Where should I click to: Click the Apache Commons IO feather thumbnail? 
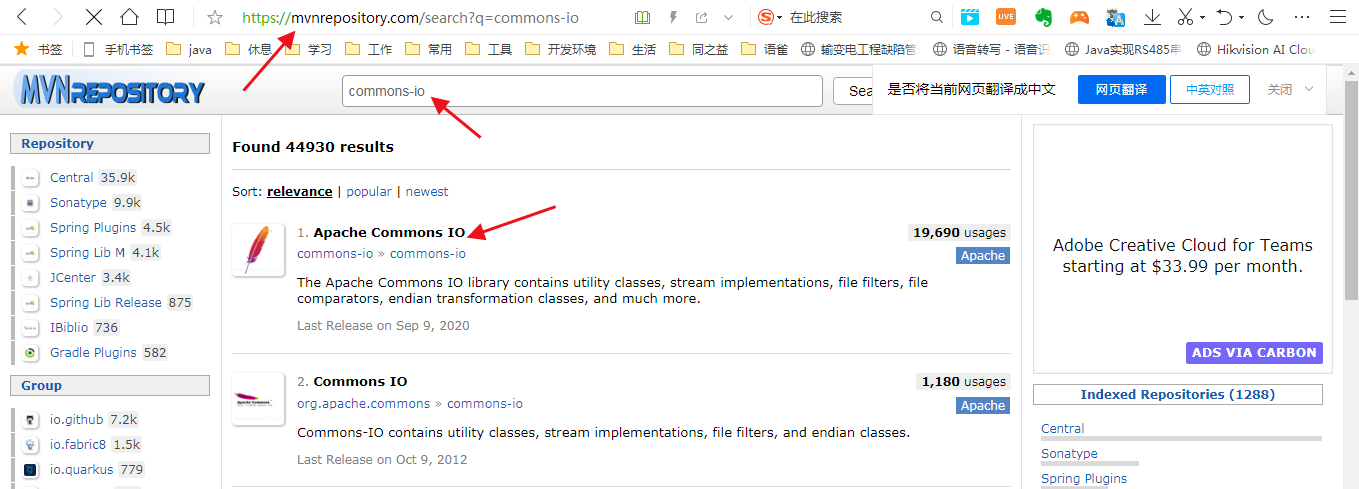click(x=258, y=250)
